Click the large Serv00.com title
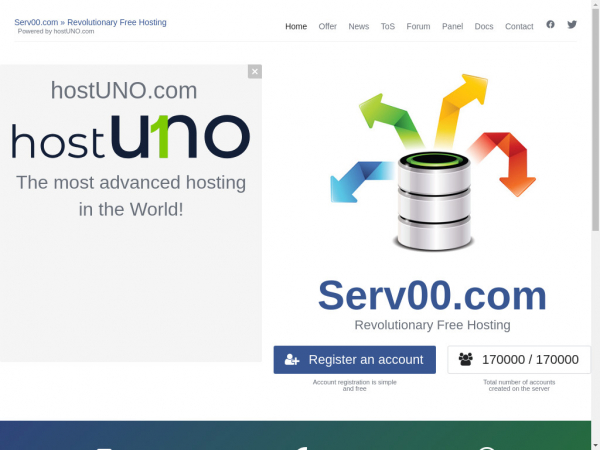This screenshot has height=450, width=600. point(432,295)
